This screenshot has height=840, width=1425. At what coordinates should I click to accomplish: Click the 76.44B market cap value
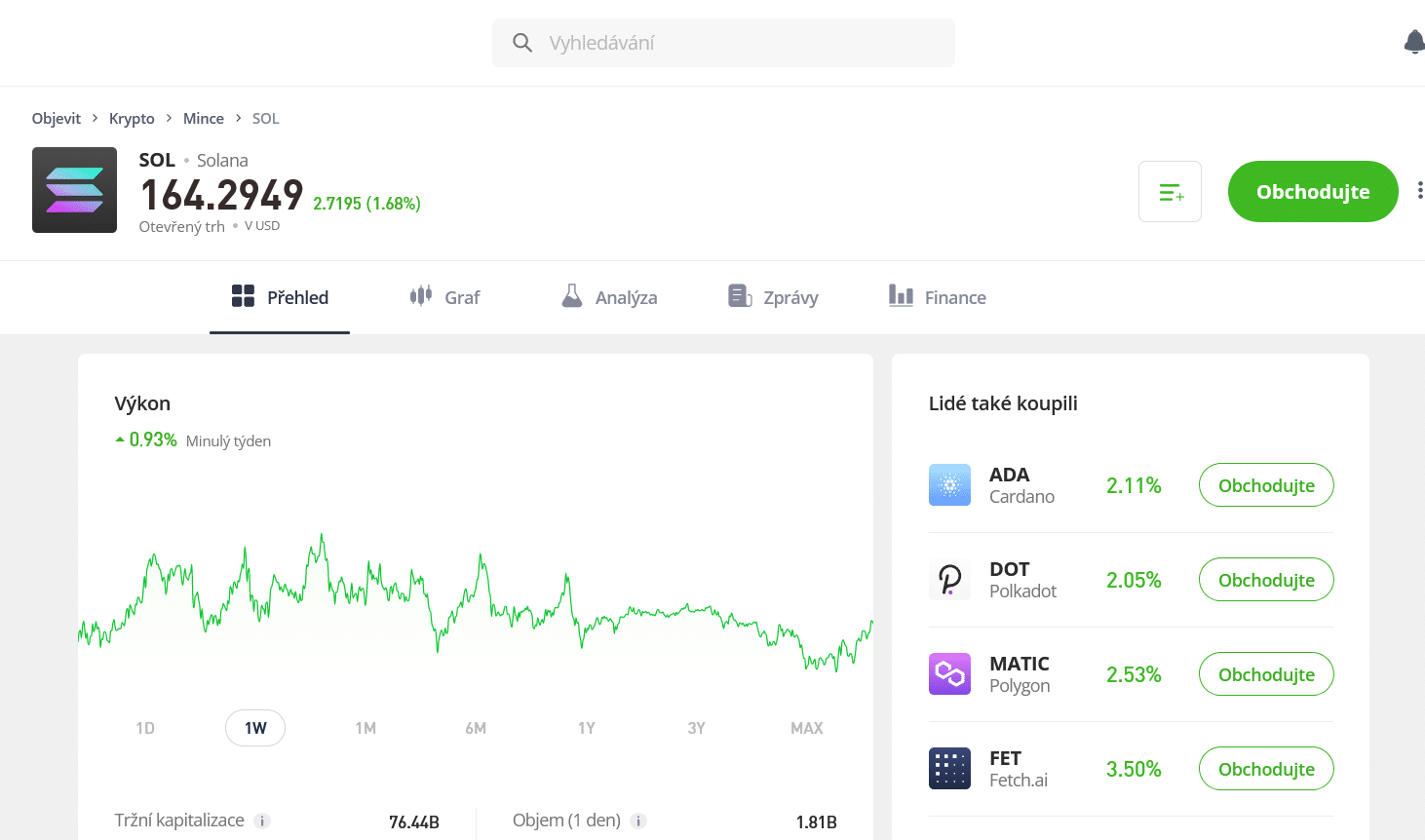(x=414, y=821)
